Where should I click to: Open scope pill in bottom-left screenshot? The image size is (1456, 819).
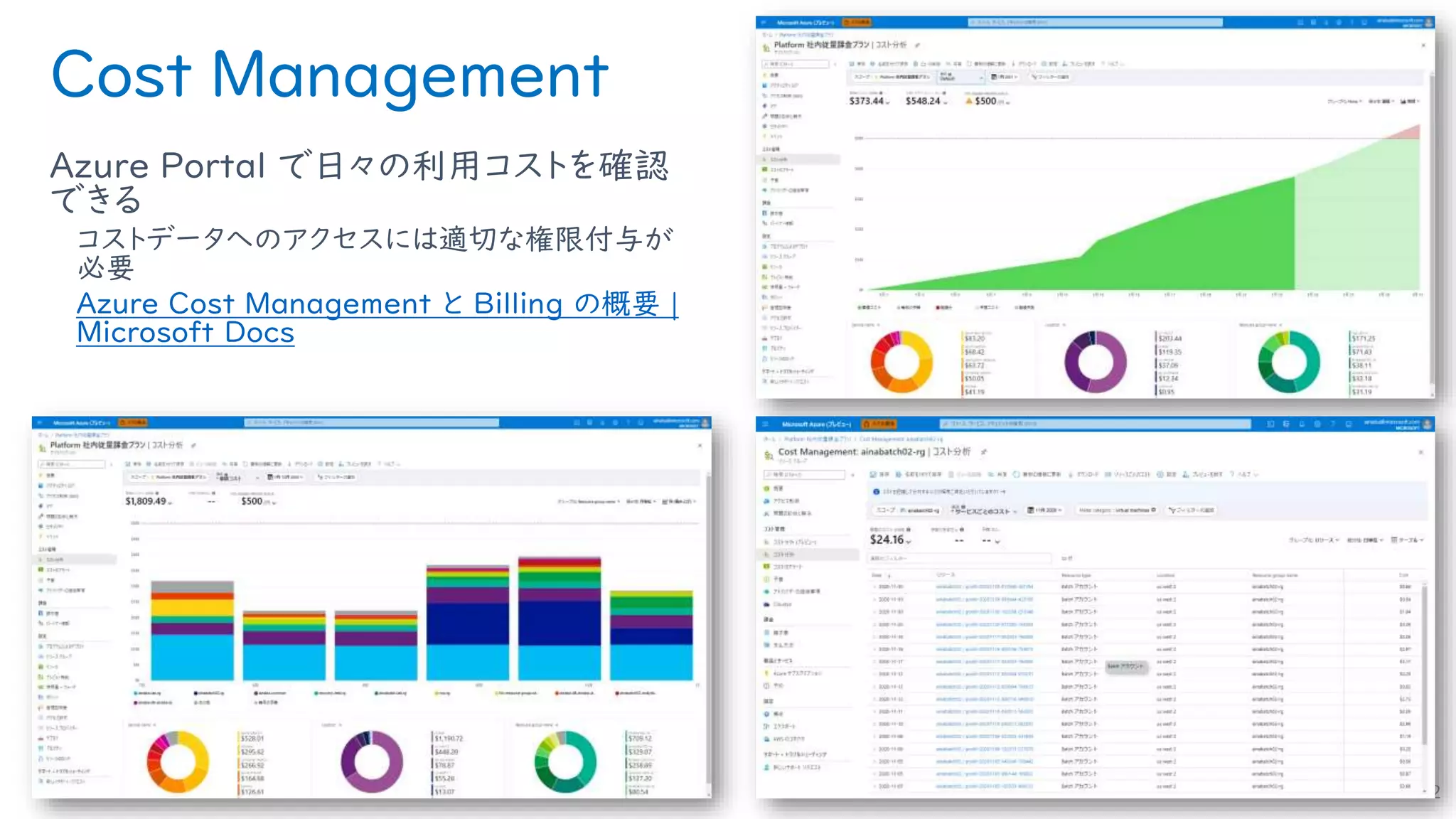(168, 477)
